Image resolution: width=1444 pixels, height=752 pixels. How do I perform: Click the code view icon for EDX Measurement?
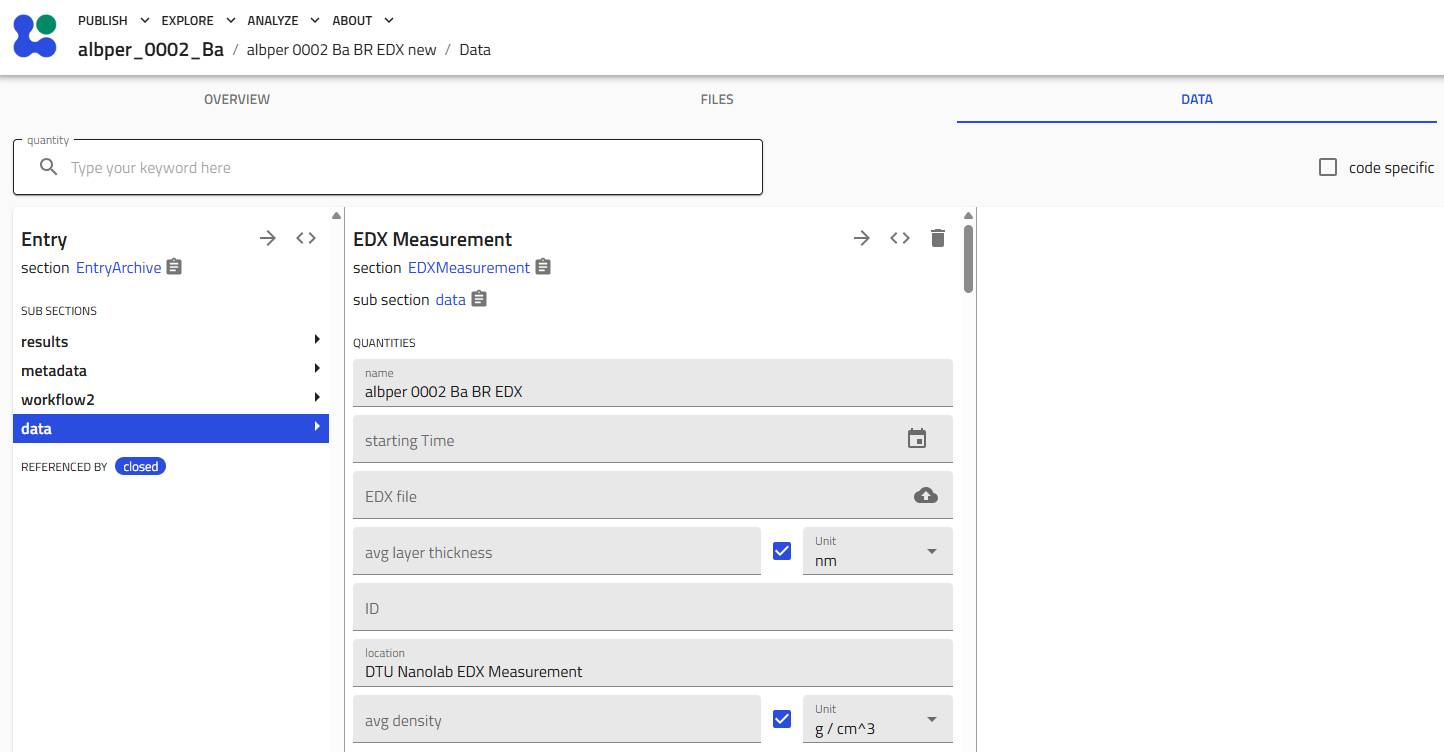point(899,238)
